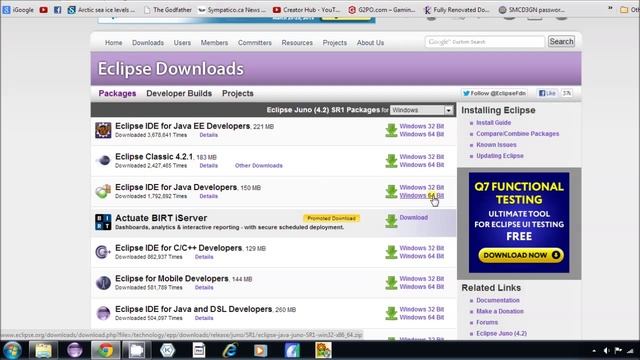Download Java Developers Windows 64 Bit

pyautogui.click(x=422, y=196)
